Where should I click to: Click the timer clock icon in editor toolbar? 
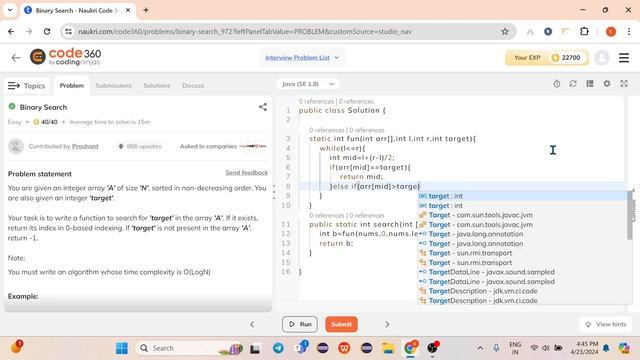point(556,84)
